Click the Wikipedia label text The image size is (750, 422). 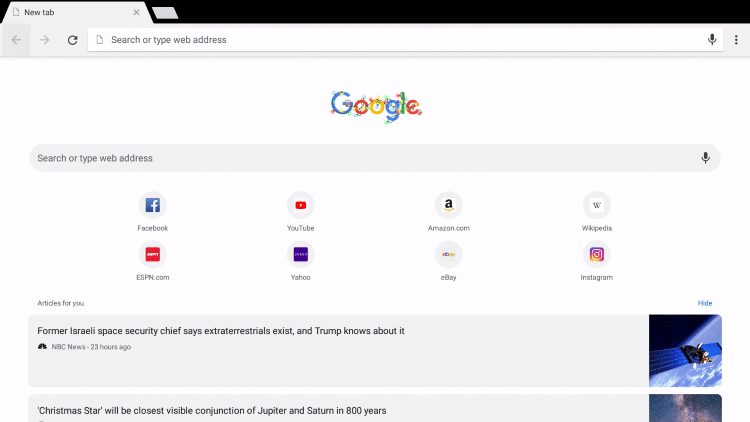pos(596,228)
